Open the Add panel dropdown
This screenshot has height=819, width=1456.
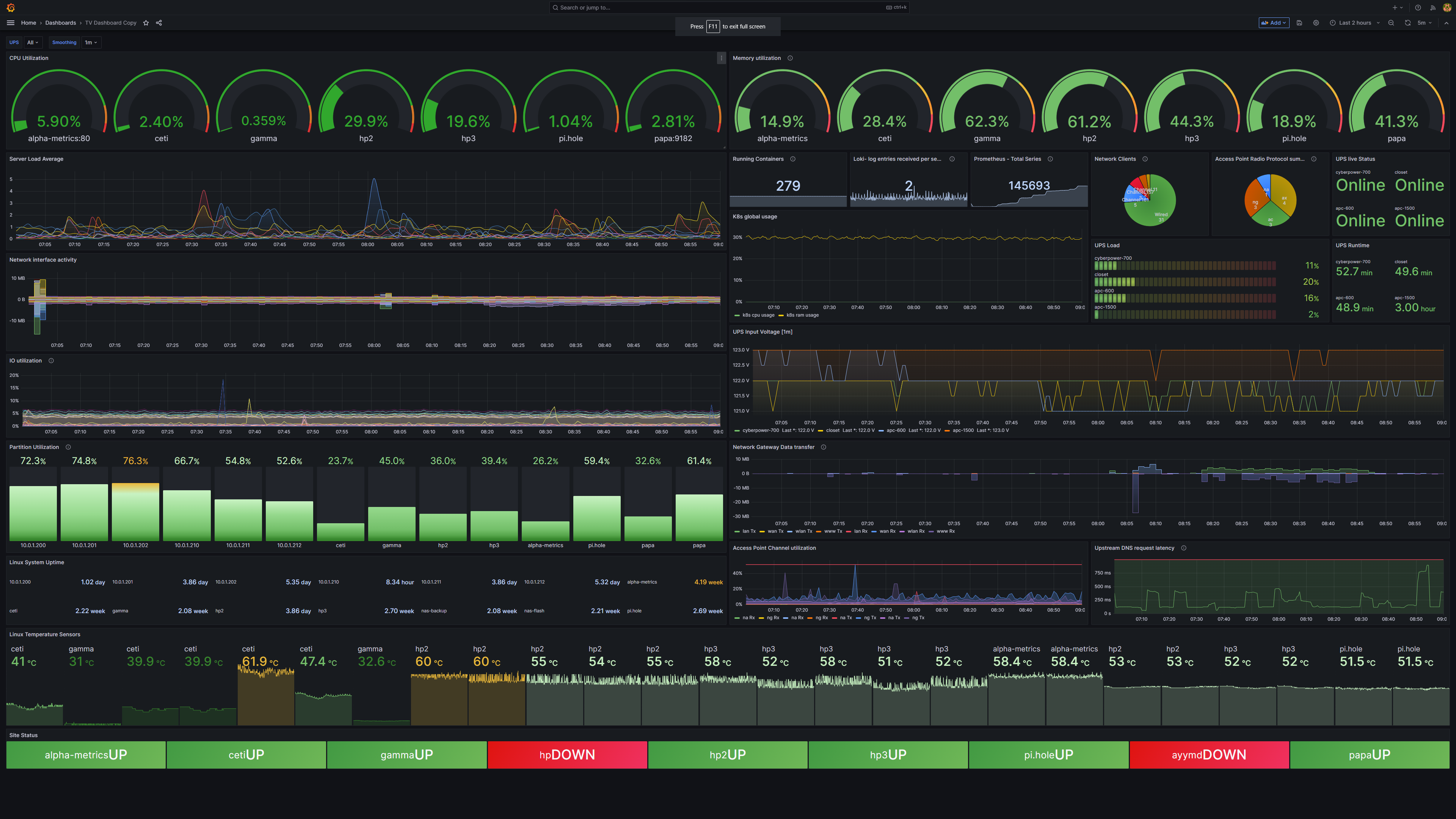click(x=1274, y=23)
